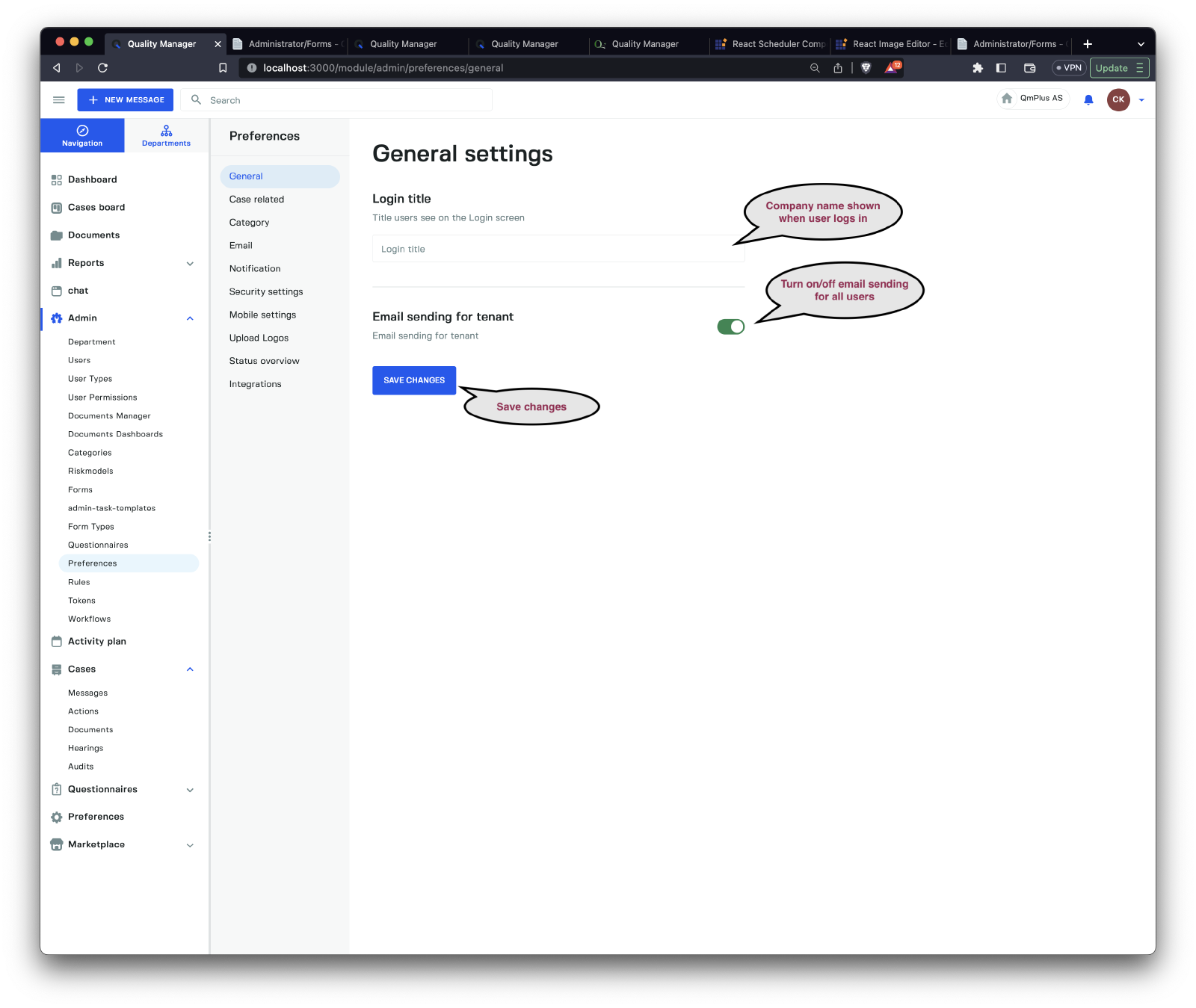Image resolution: width=1196 pixels, height=1008 pixels.
Task: Click the notification bell icon
Action: click(1088, 99)
